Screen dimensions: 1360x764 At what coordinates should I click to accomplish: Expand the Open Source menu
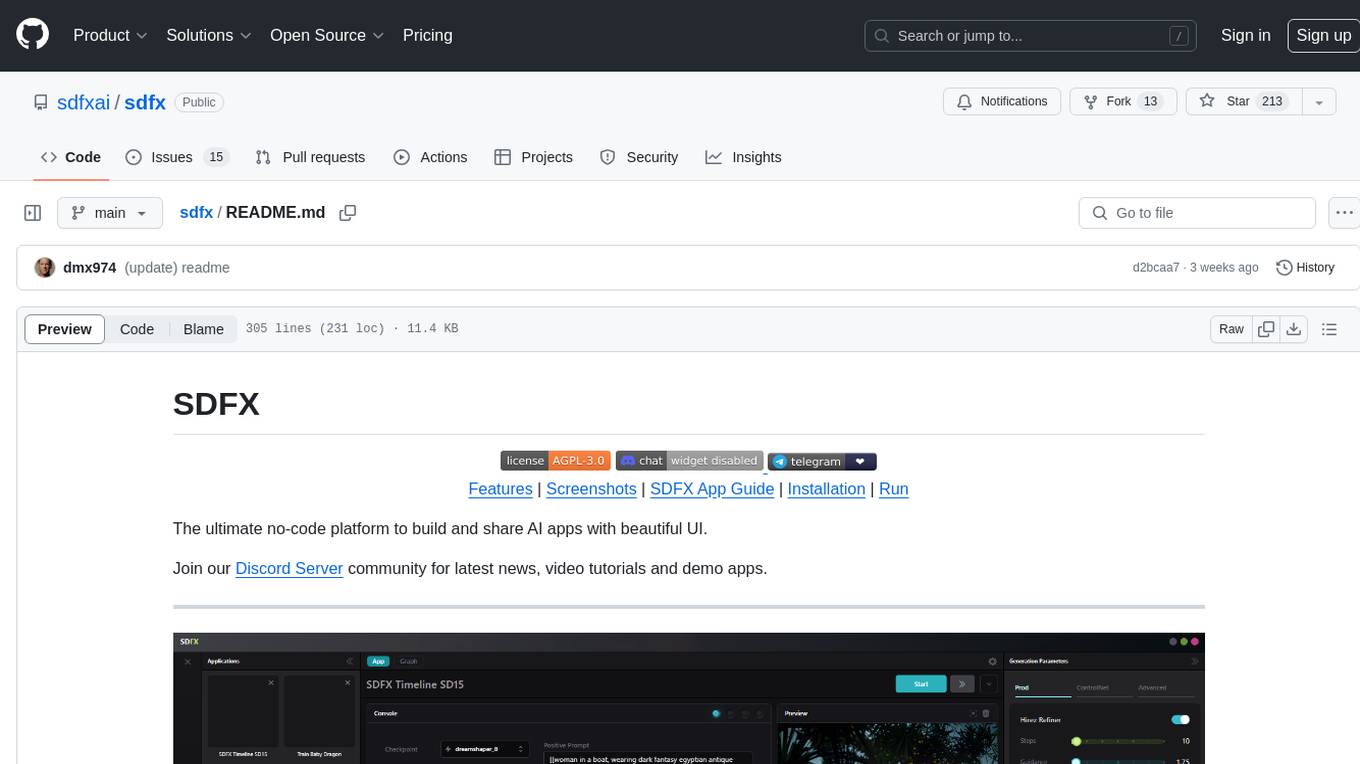327,35
